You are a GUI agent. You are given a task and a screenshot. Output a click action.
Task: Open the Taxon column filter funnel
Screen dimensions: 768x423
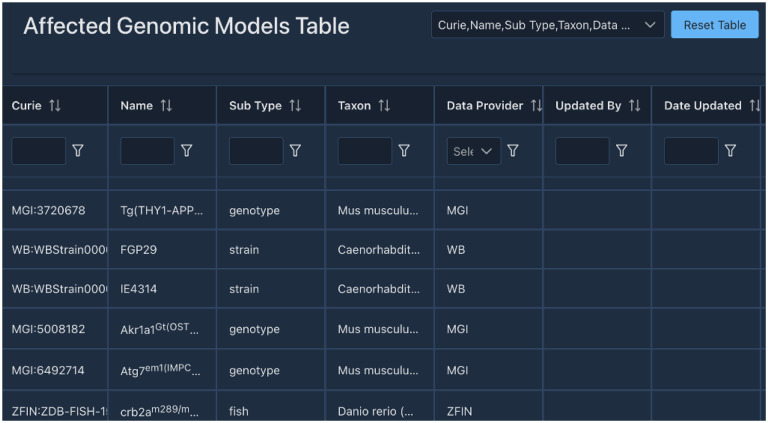click(x=404, y=150)
